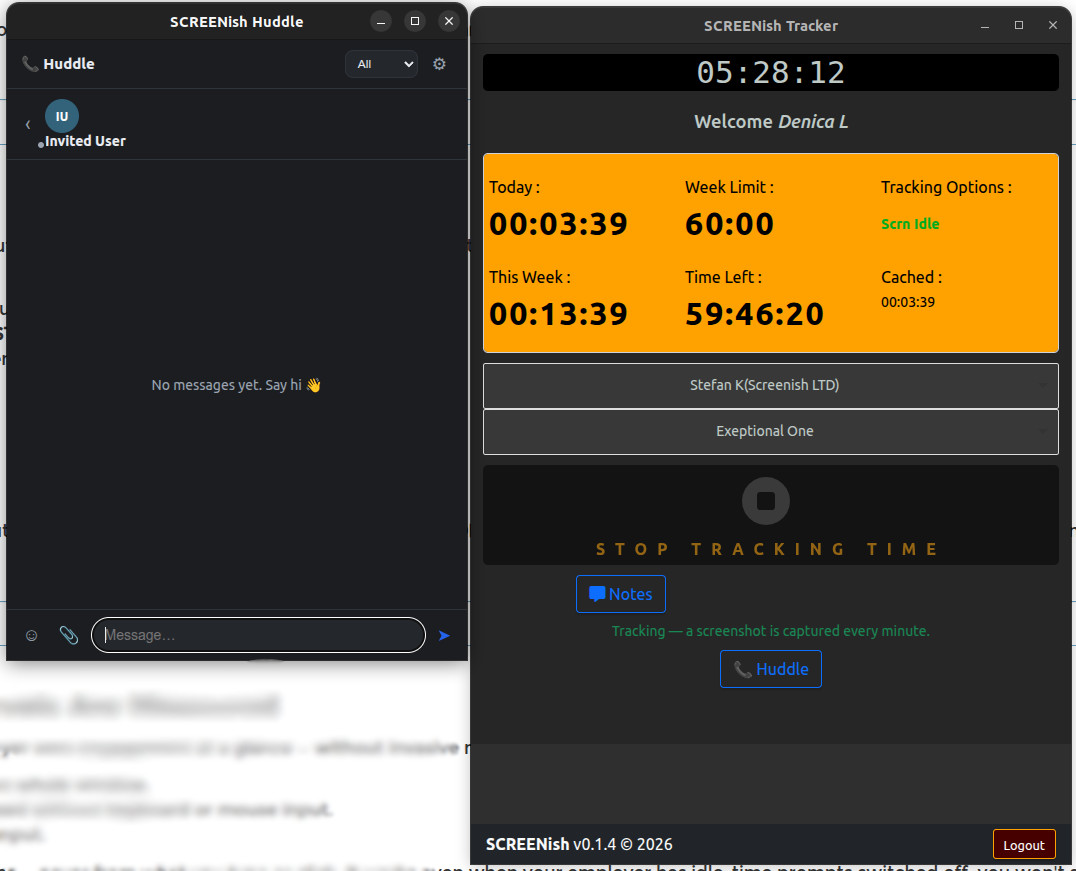This screenshot has width=1076, height=871.
Task: Maximize the SCREENish Huddle window
Action: (414, 21)
